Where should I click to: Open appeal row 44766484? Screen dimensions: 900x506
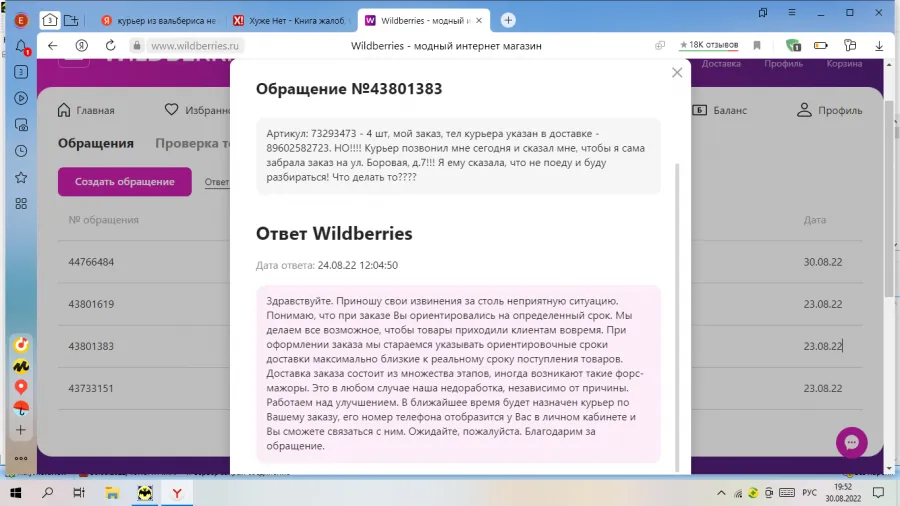(91, 262)
